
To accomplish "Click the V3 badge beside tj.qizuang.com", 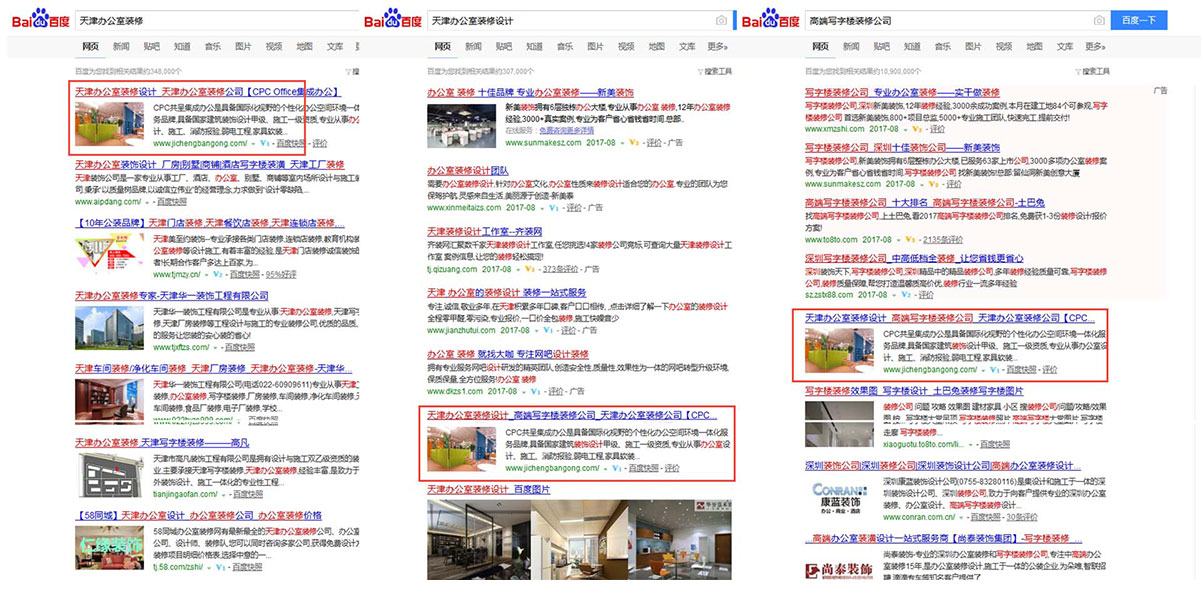I will [531, 269].
